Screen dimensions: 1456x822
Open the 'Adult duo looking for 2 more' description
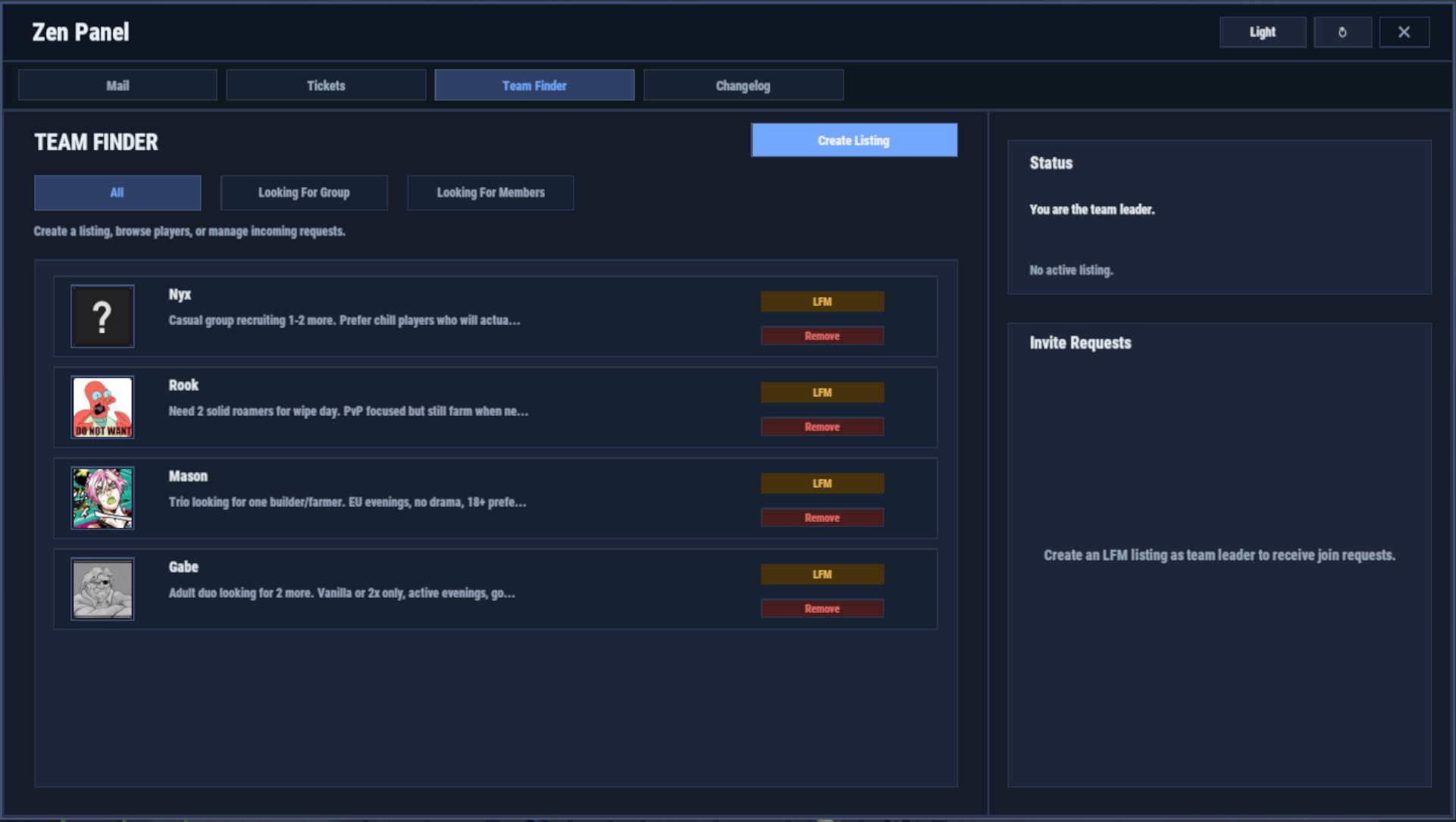342,593
